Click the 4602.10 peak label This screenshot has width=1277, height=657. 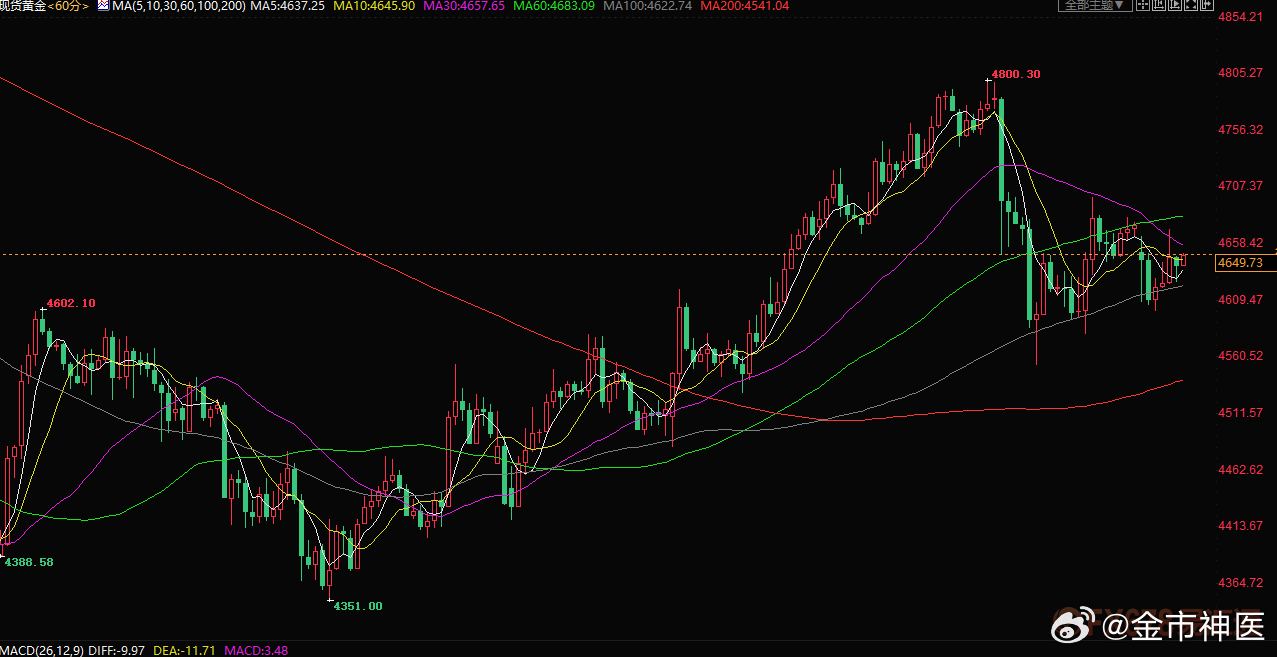(70, 303)
